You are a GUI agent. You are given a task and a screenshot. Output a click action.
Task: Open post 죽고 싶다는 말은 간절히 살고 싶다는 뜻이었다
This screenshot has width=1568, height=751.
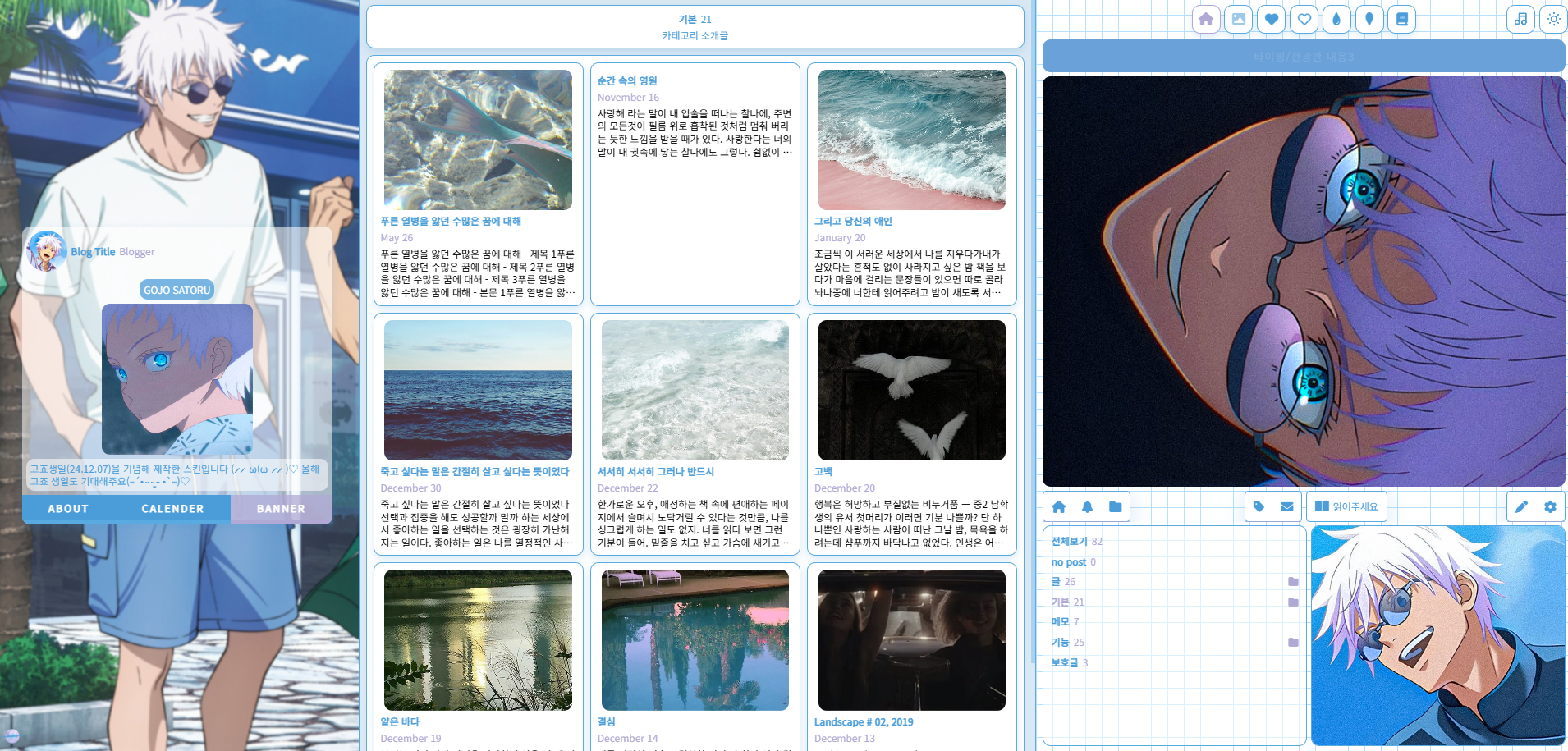[x=475, y=472]
